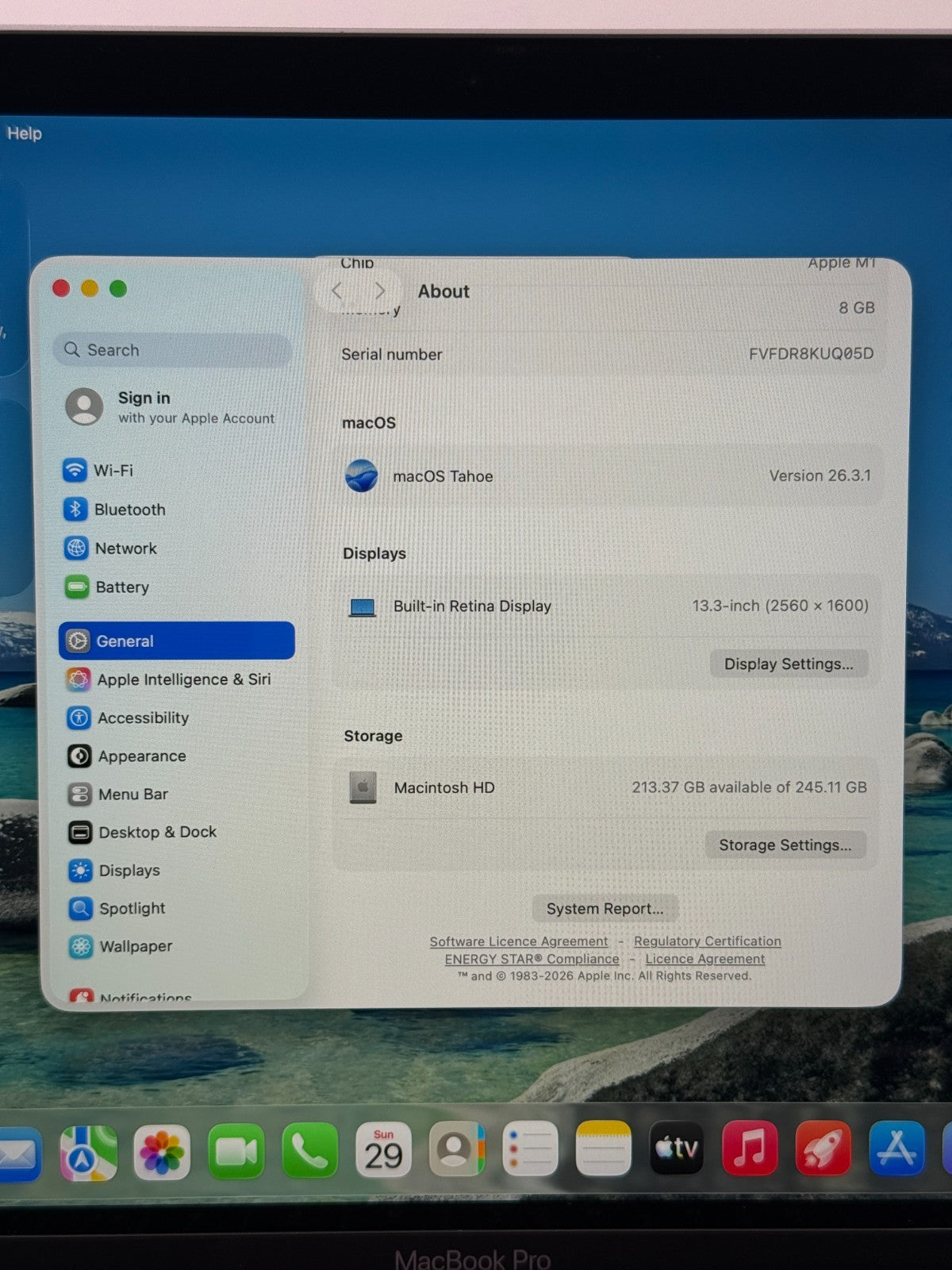
Task: Open the Help menu in menu bar
Action: (24, 133)
